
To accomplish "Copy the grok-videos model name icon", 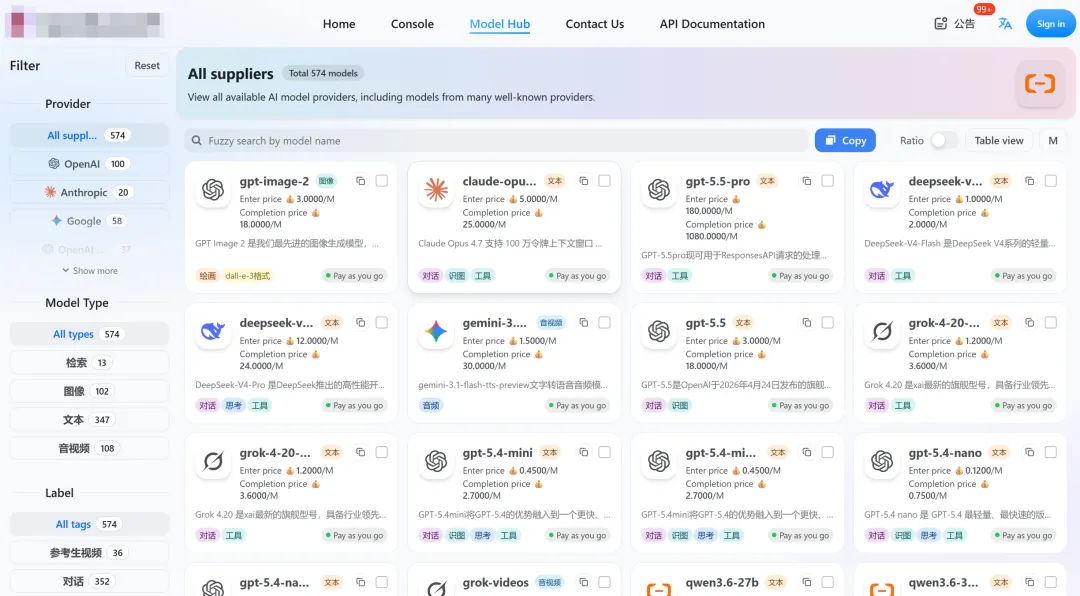I will pos(583,582).
